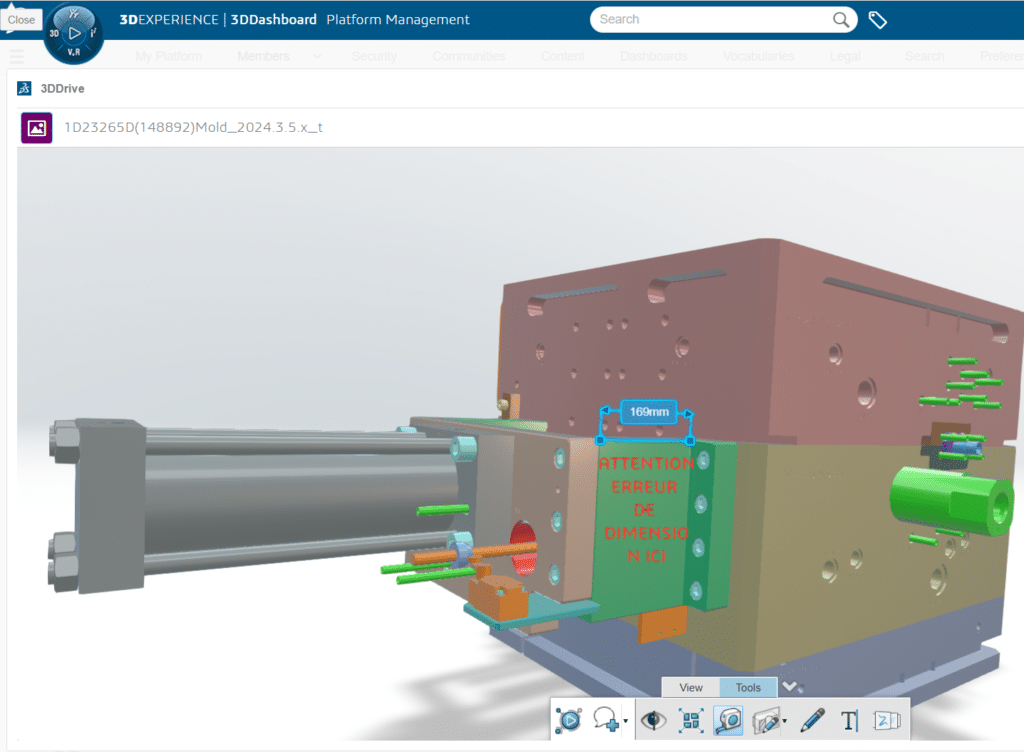Open the My Platform tab

[x=168, y=56]
